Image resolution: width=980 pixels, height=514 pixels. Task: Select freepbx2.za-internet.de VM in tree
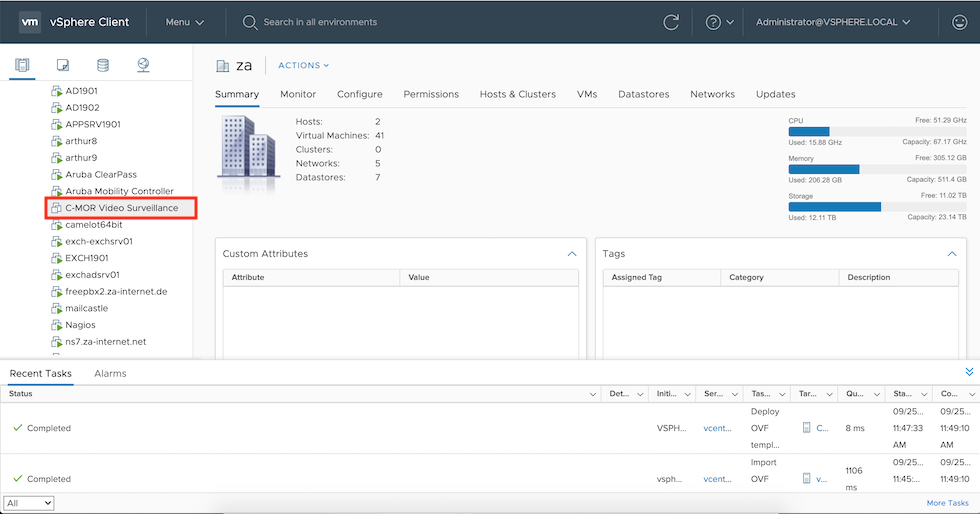(116, 291)
